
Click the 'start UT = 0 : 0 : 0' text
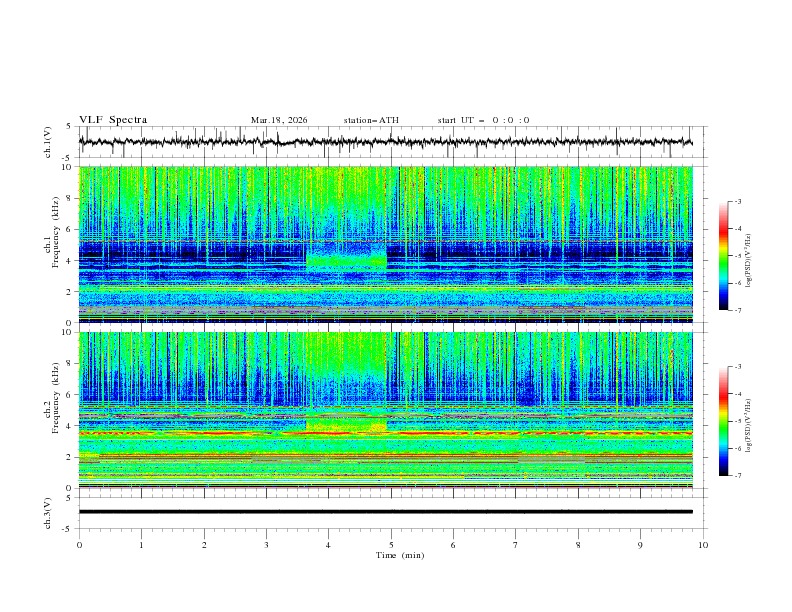[483, 120]
